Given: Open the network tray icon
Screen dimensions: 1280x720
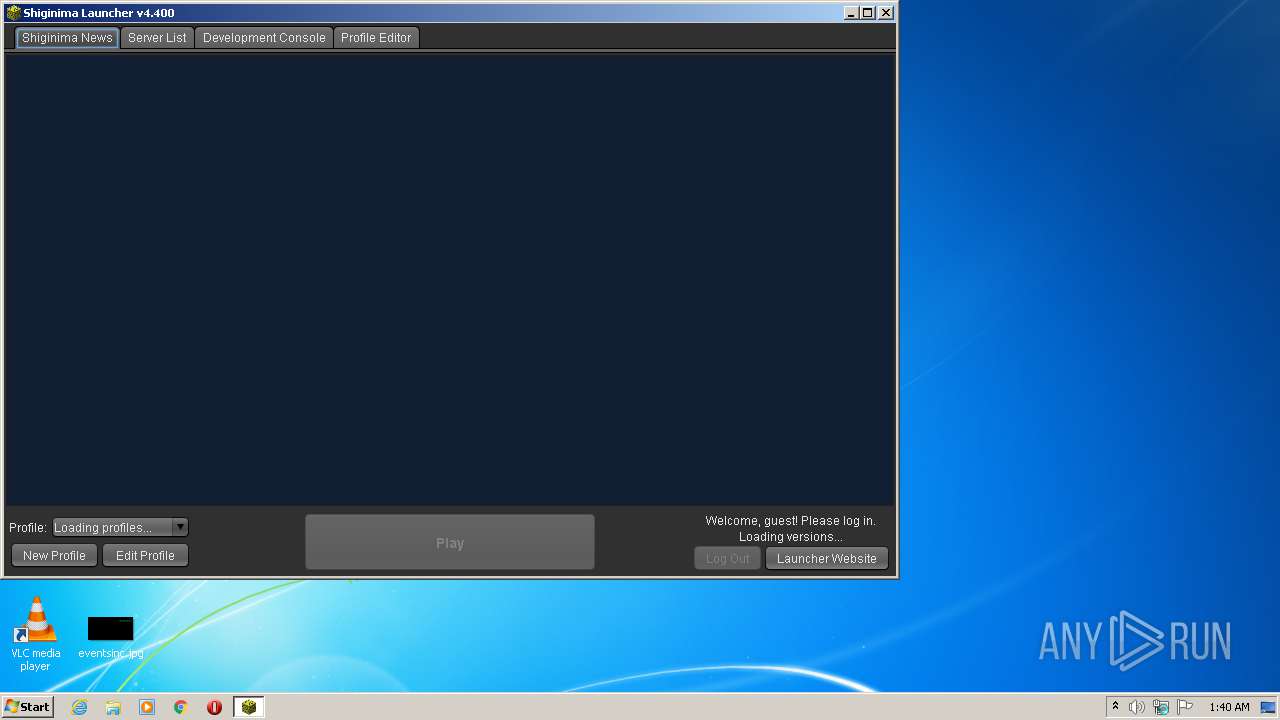Looking at the screenshot, I should (1161, 707).
